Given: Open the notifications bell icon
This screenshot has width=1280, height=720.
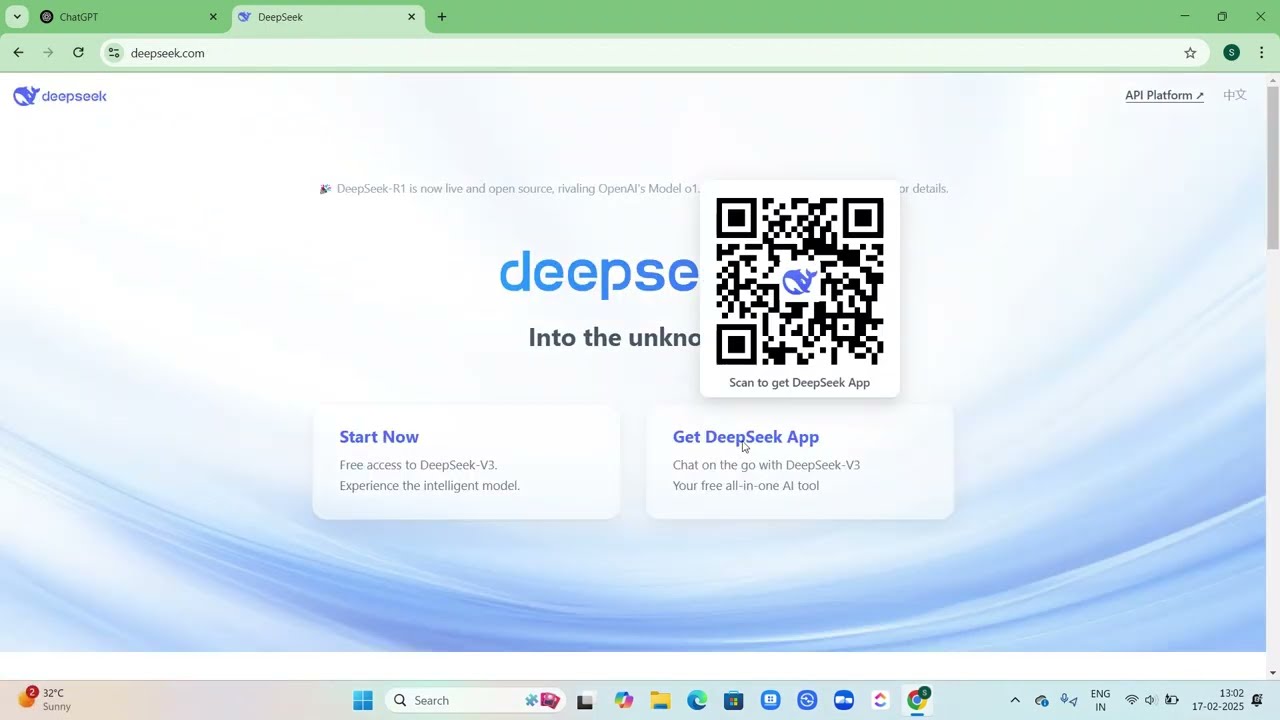Looking at the screenshot, I should tap(1257, 700).
